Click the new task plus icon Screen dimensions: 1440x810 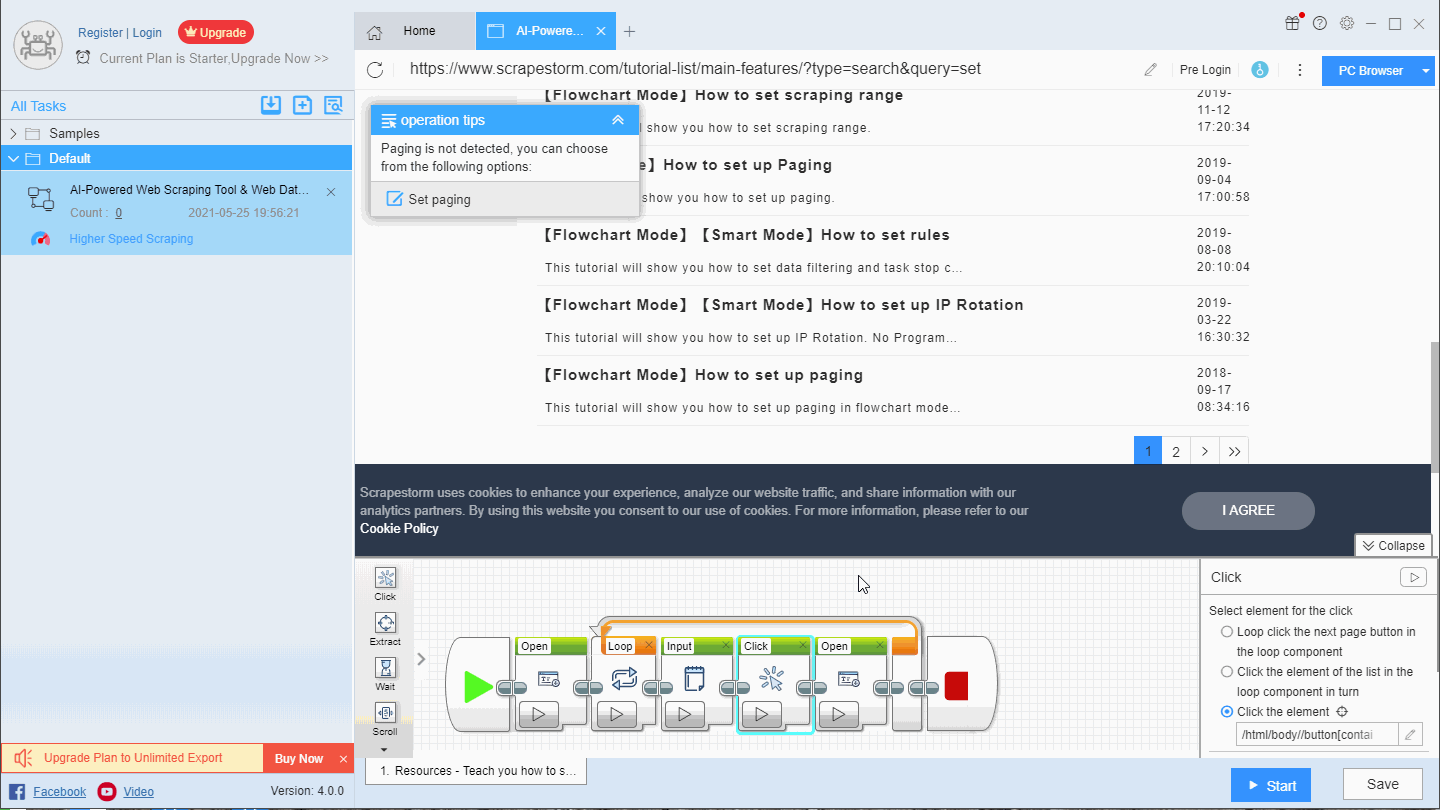click(302, 105)
